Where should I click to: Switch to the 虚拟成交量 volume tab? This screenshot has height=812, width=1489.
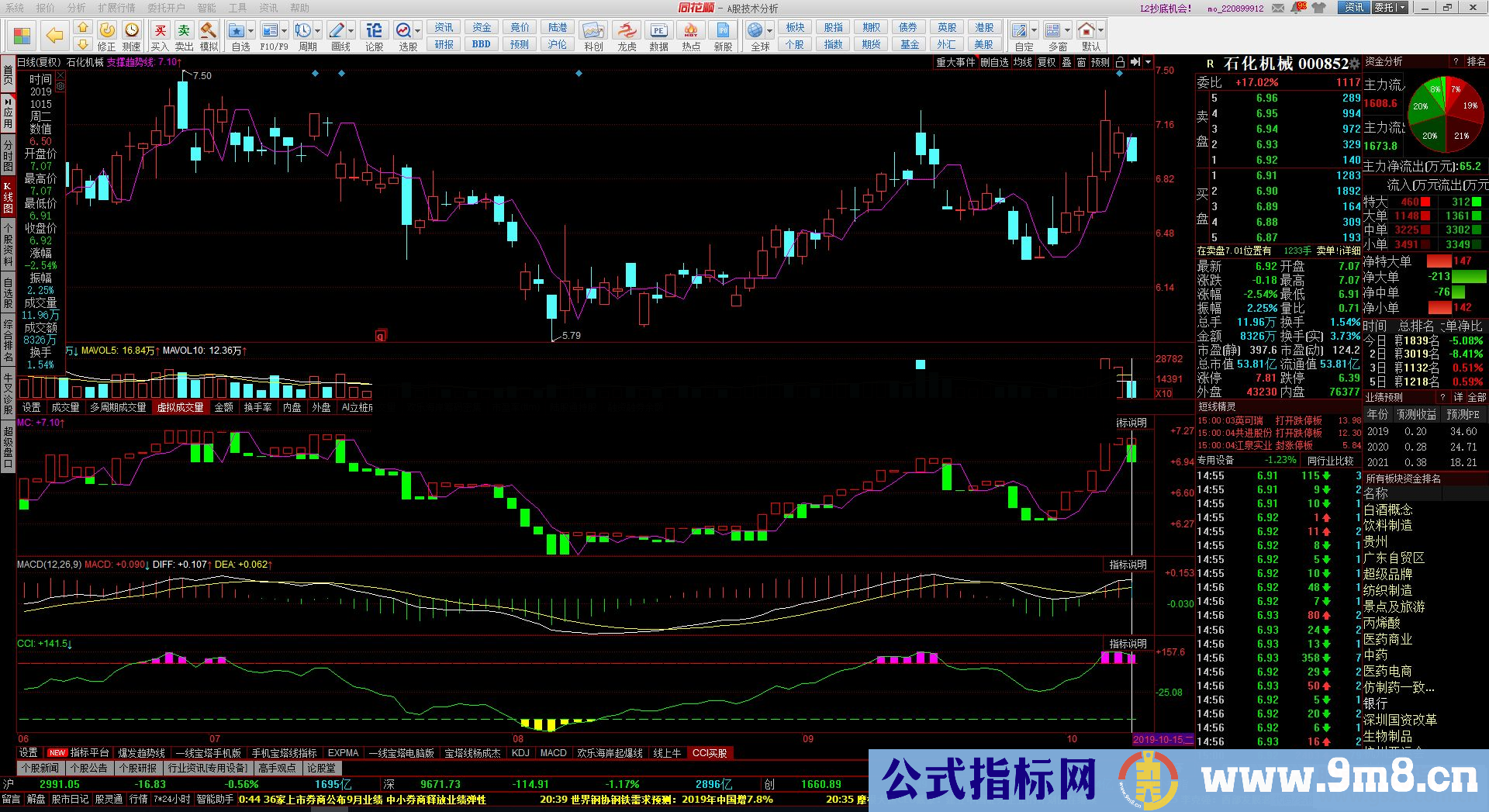[181, 407]
